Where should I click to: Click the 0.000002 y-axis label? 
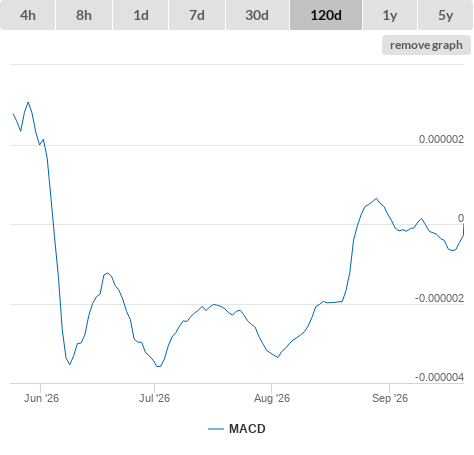tap(441, 139)
